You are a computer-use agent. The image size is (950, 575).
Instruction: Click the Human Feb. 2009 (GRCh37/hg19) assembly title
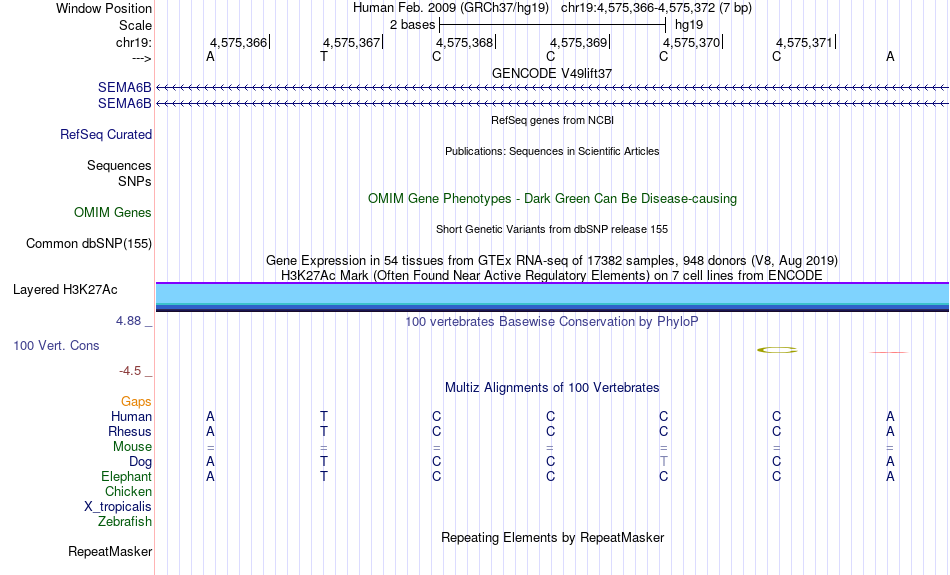coord(451,8)
